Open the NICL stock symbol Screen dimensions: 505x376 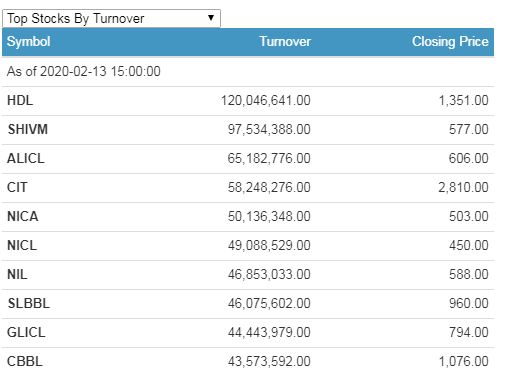coord(22,245)
